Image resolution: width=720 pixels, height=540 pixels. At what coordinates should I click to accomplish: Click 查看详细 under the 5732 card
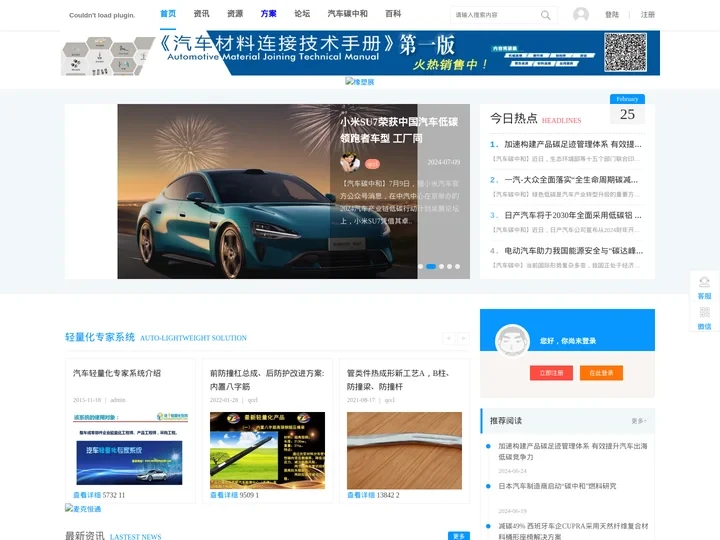[x=87, y=495]
